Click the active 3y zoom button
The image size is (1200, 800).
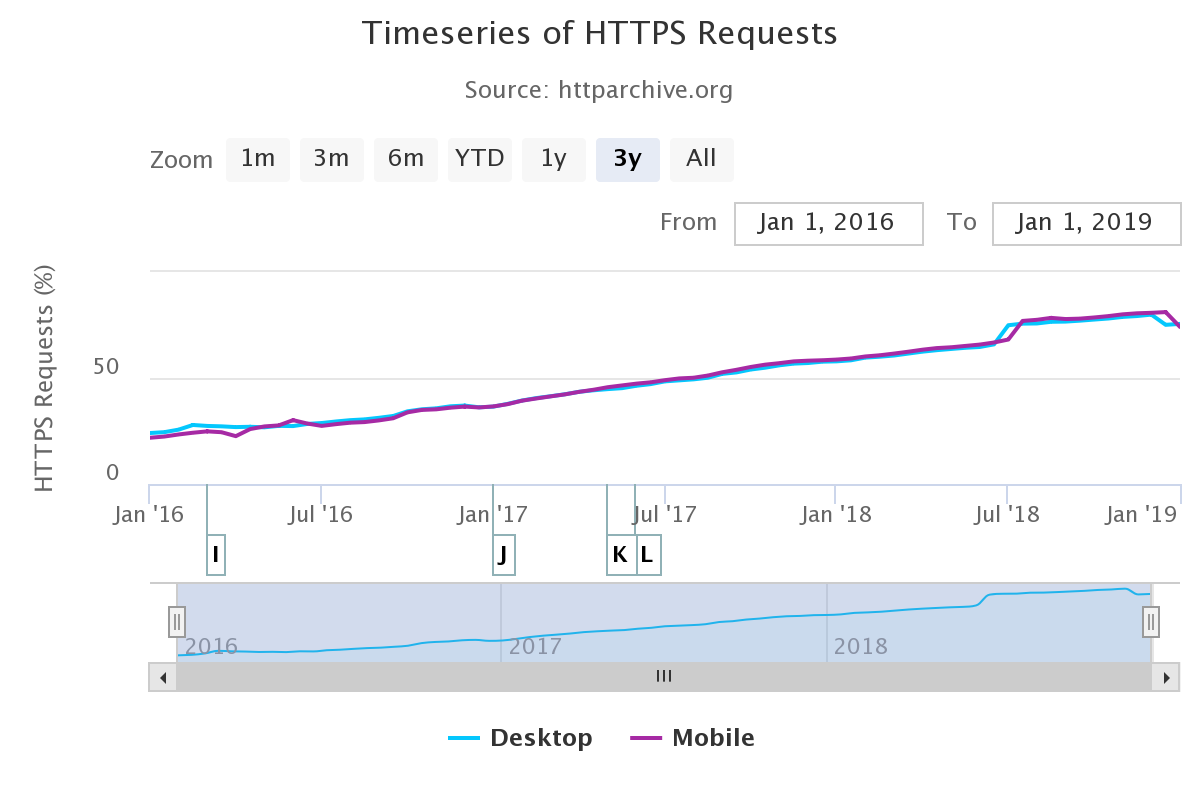628,159
